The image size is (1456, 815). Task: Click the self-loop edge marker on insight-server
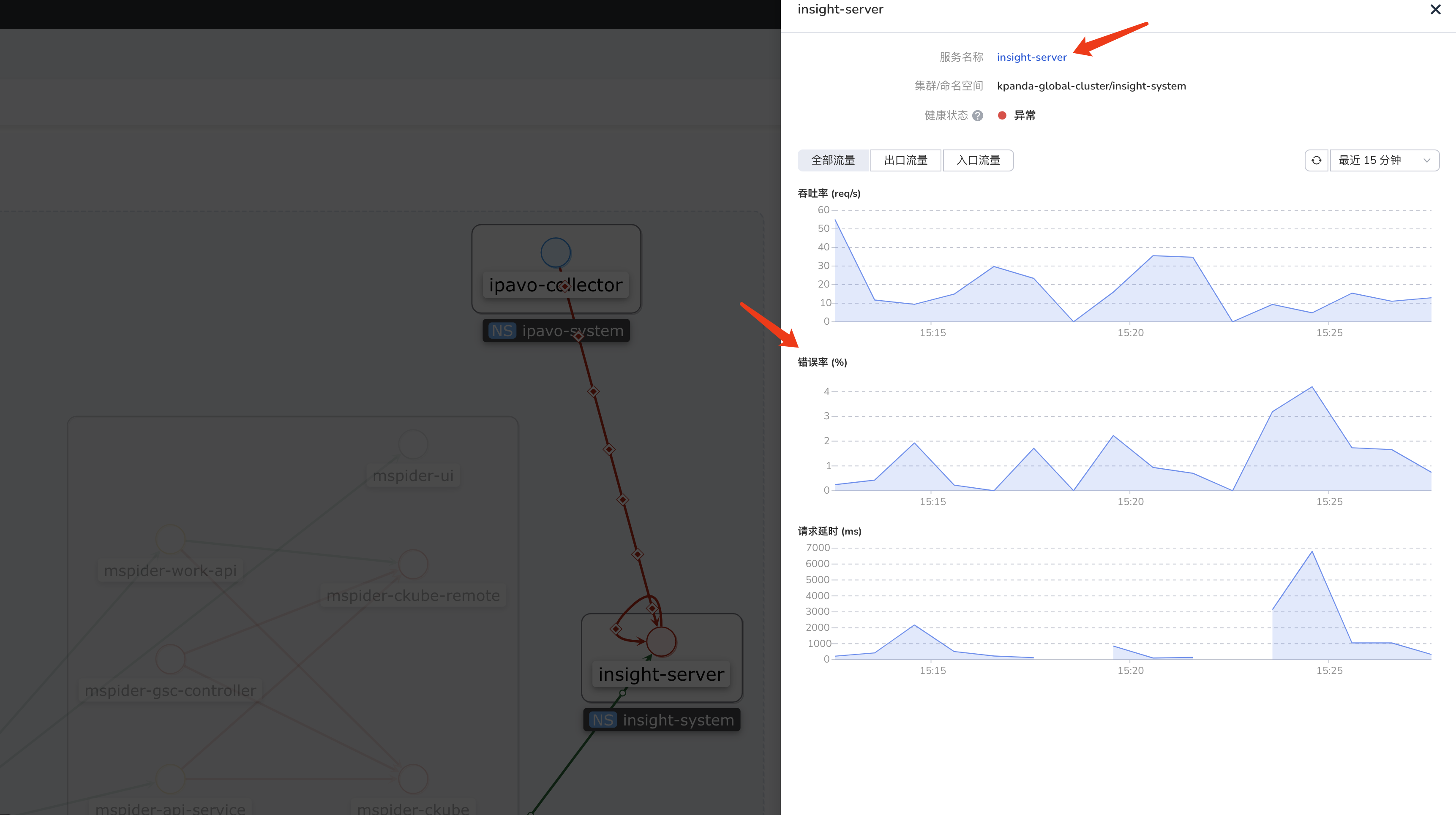[616, 629]
